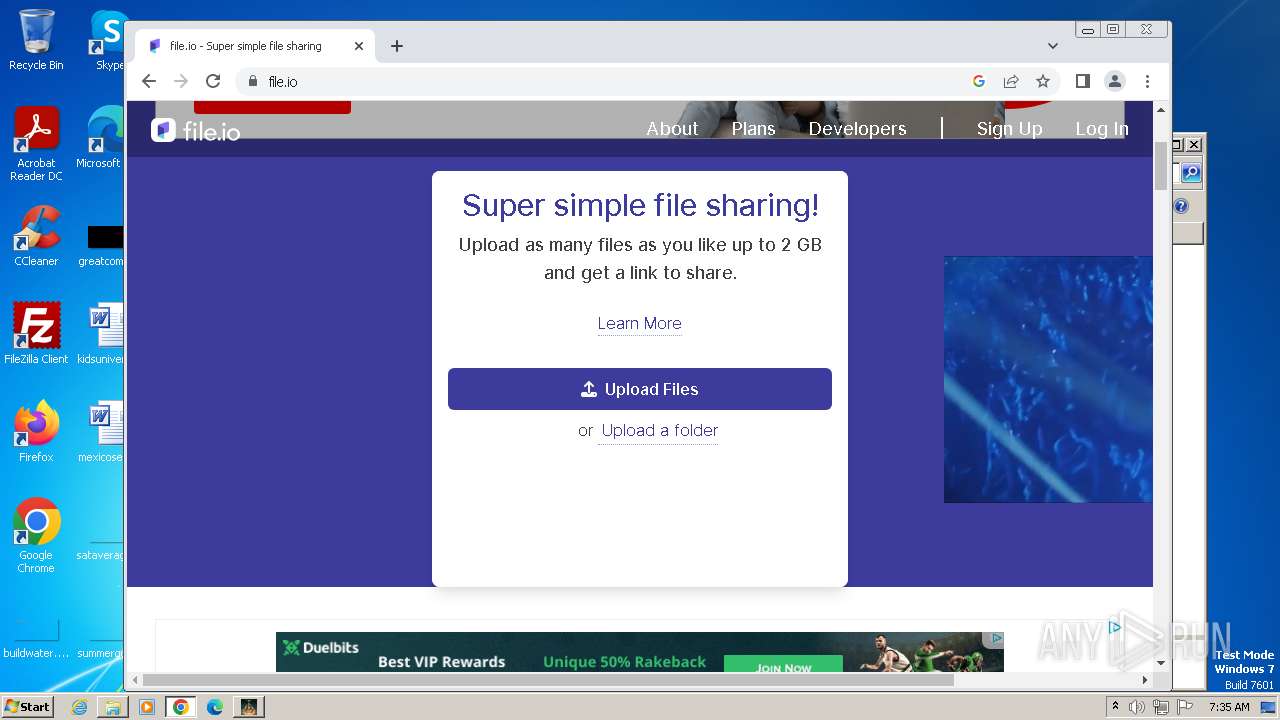Open Chrome's three-dot menu
Screen dimensions: 1280x720
pyautogui.click(x=1147, y=82)
